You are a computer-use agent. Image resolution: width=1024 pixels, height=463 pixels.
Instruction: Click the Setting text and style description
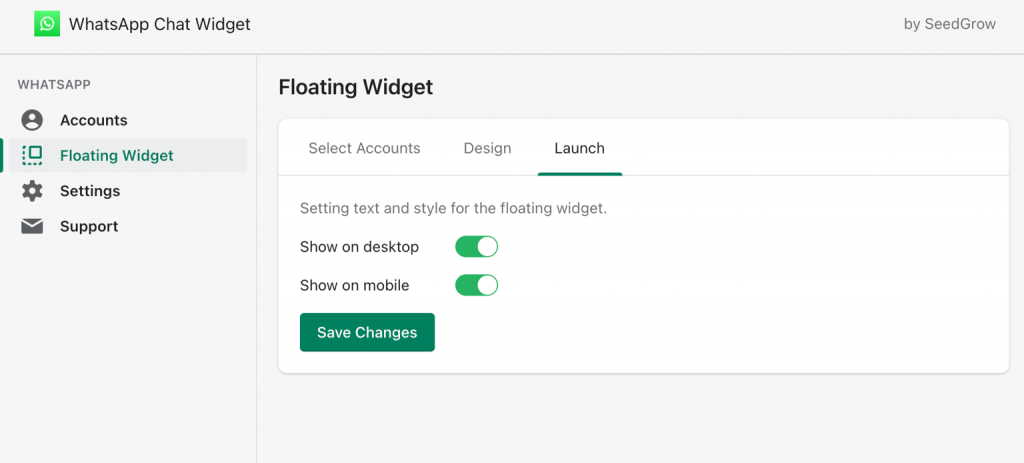pyautogui.click(x=454, y=210)
